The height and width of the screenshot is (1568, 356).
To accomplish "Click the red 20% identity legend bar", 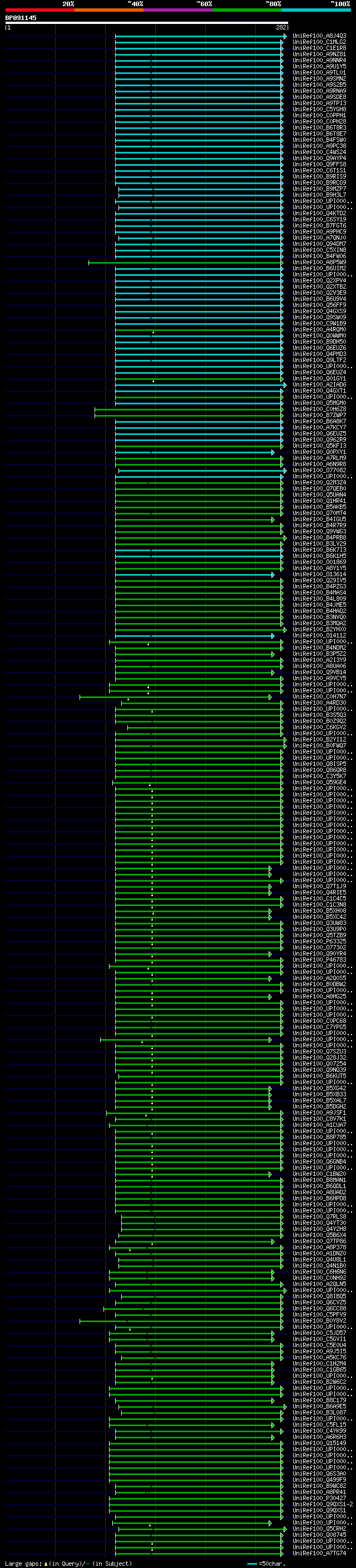I will click(x=39, y=10).
